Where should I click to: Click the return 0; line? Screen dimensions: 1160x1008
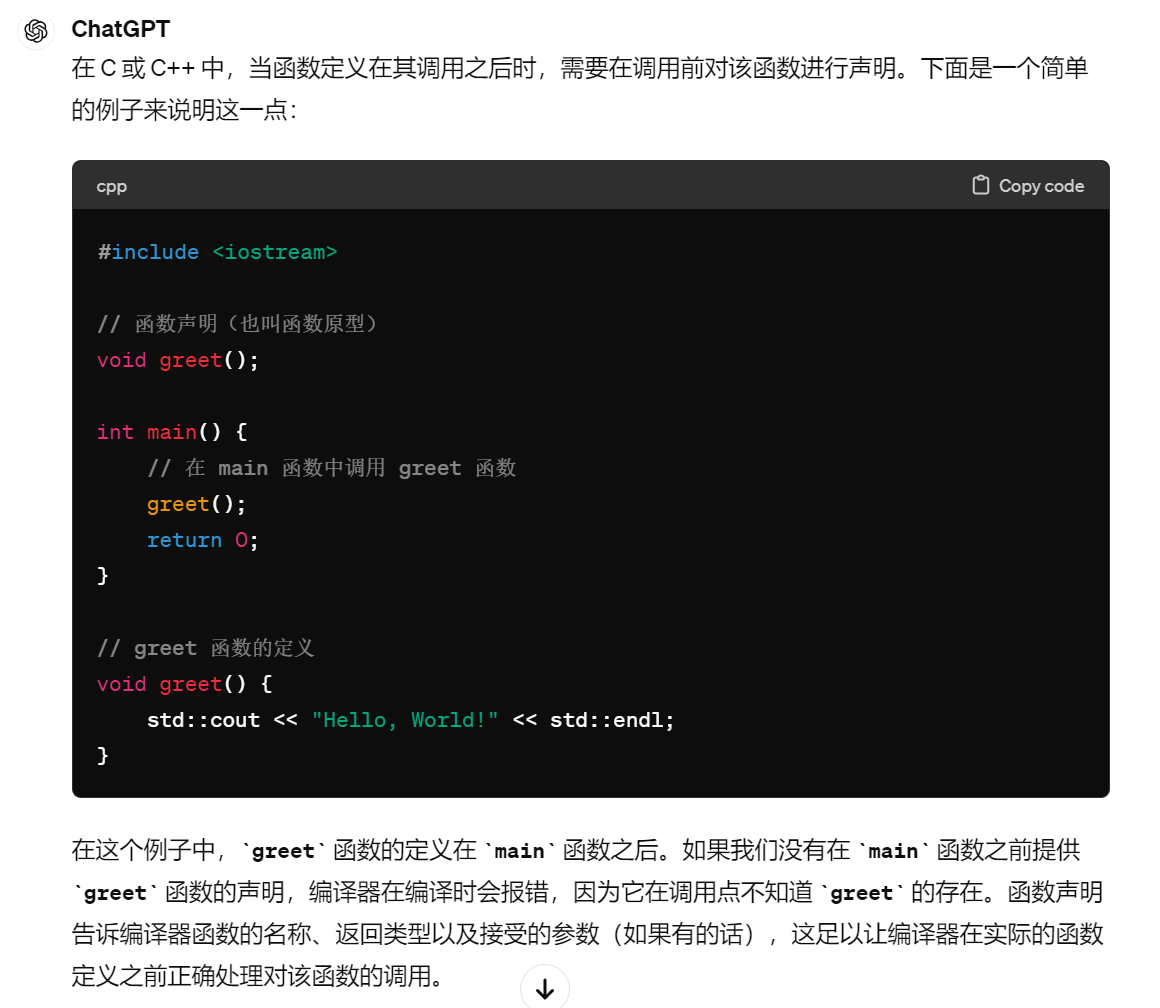click(203, 540)
